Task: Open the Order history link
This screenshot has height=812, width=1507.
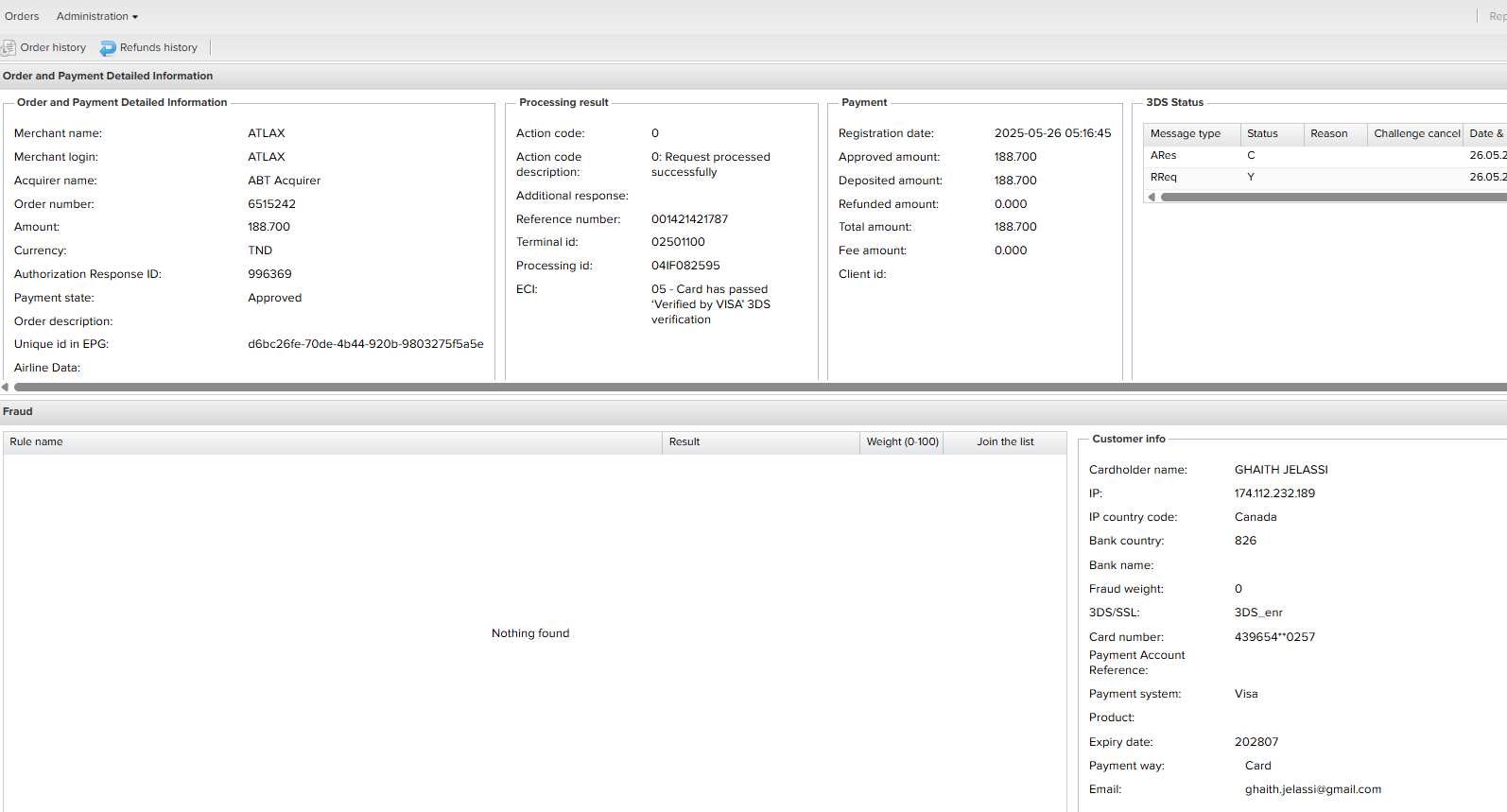Action: (53, 47)
